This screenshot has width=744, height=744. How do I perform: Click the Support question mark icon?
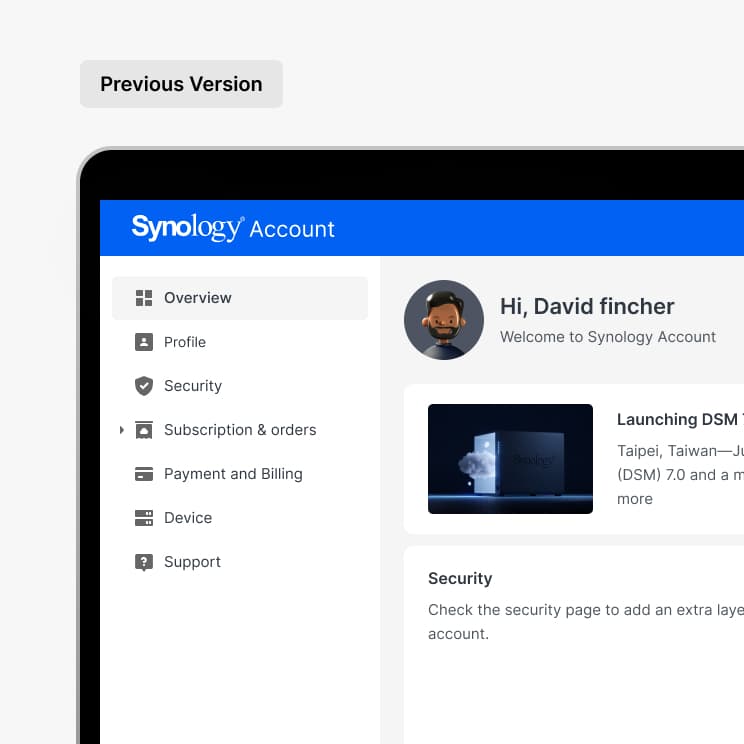(144, 562)
